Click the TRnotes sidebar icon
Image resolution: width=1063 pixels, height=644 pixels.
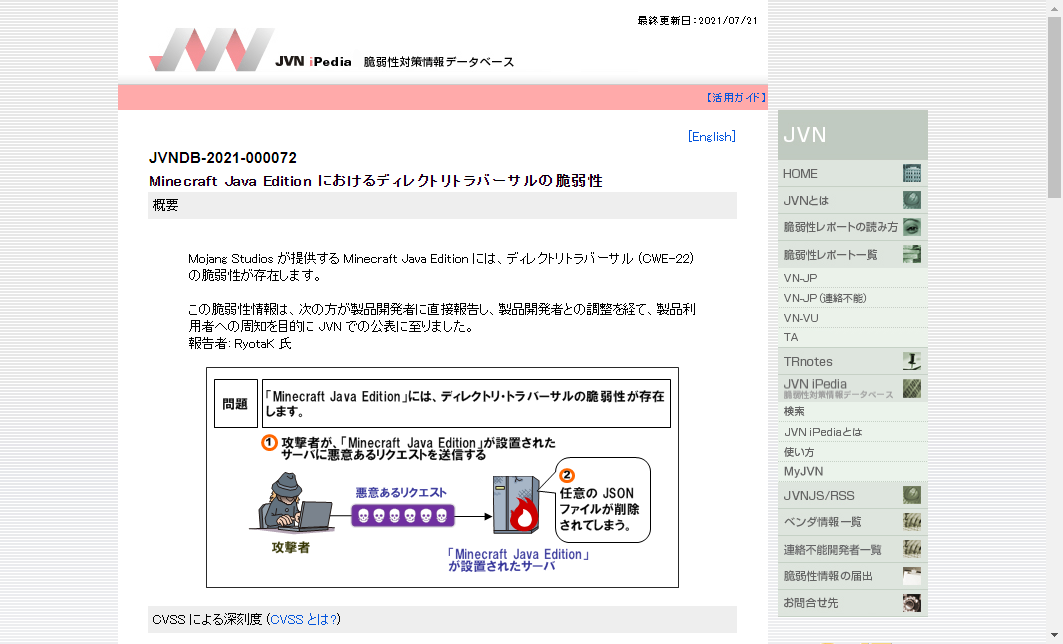point(910,361)
